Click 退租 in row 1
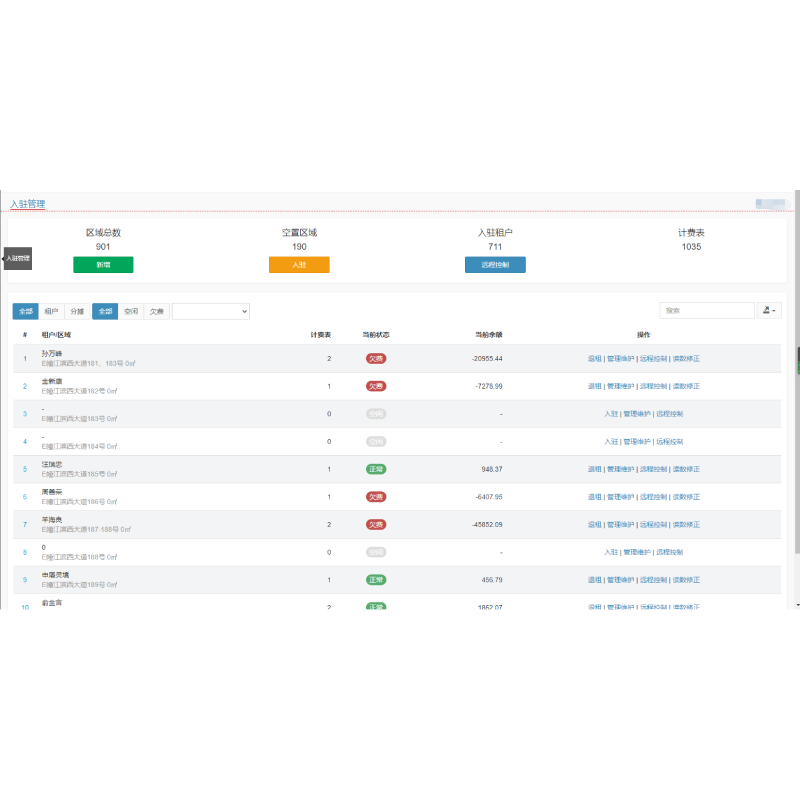The width and height of the screenshot is (800, 800). pos(594,359)
